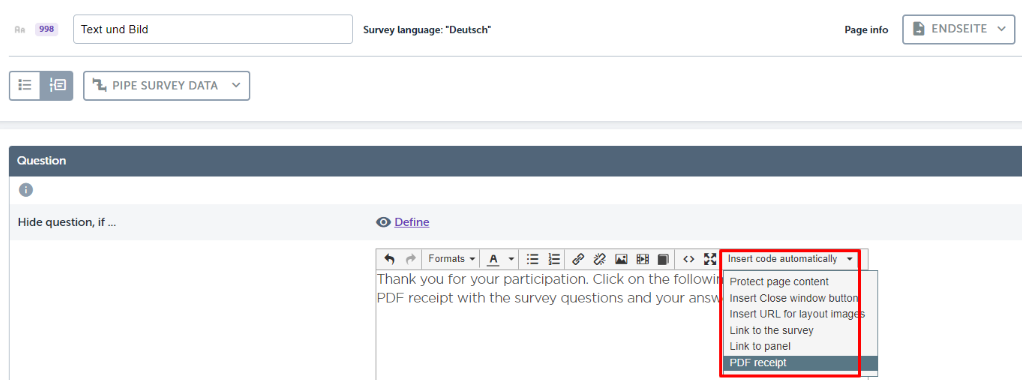Choose Protect page content
1022x380 pixels.
(800, 282)
